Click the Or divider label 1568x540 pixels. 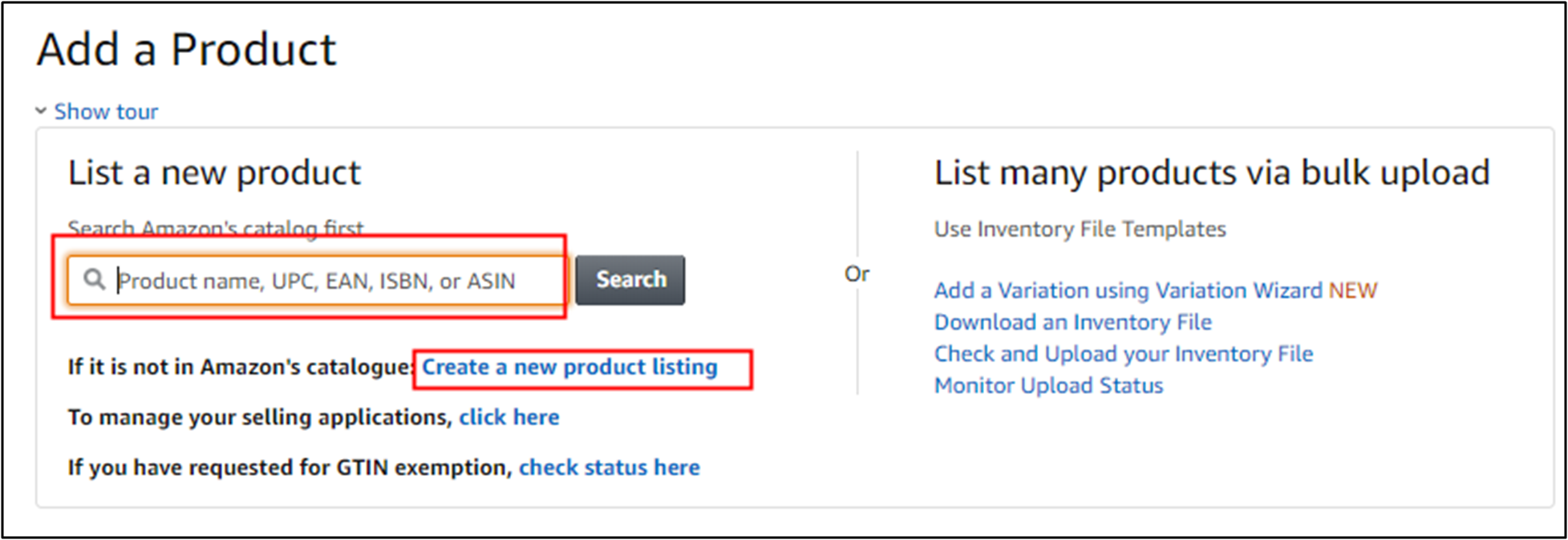(857, 274)
